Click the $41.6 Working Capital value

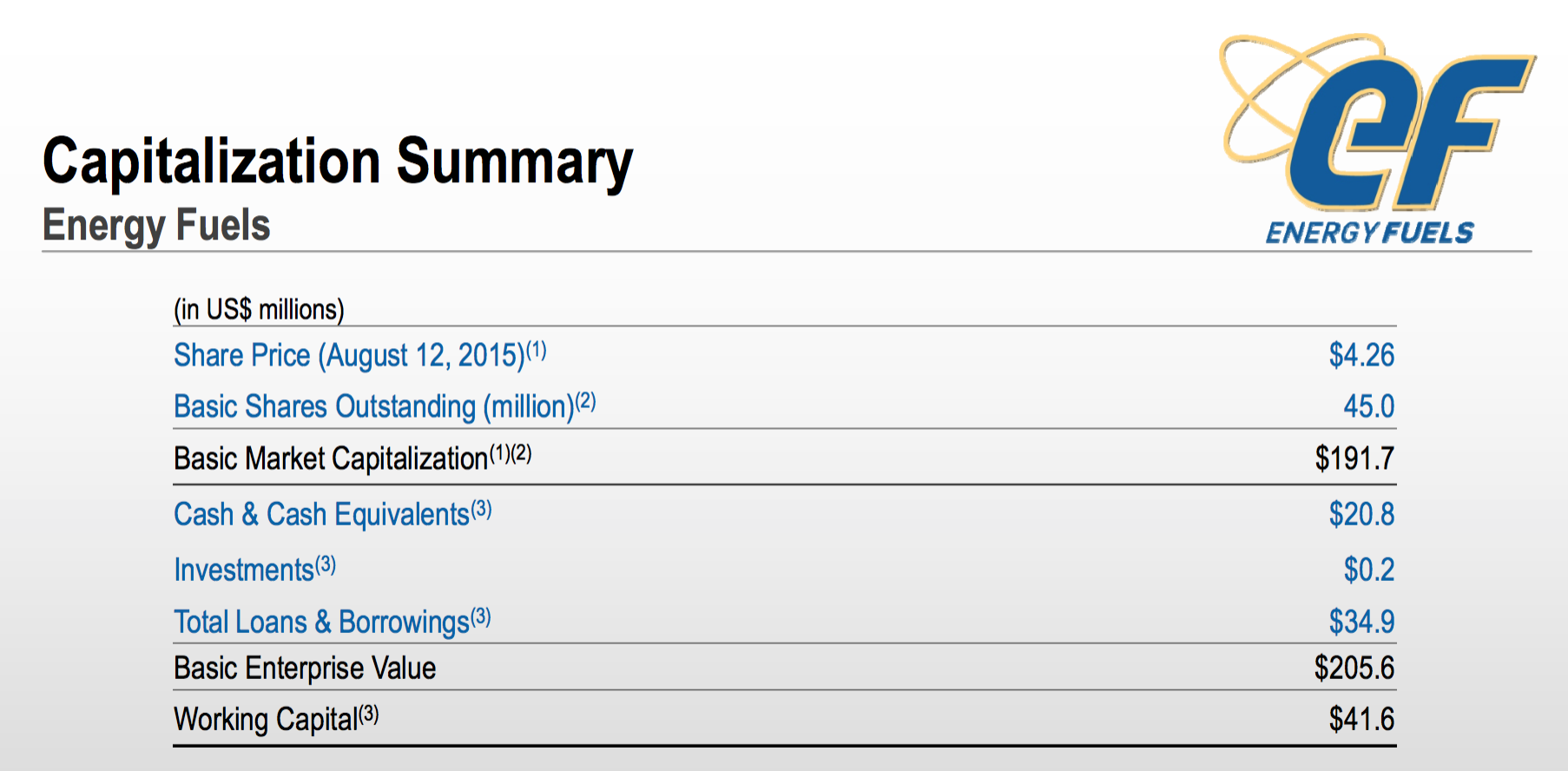coord(1360,719)
